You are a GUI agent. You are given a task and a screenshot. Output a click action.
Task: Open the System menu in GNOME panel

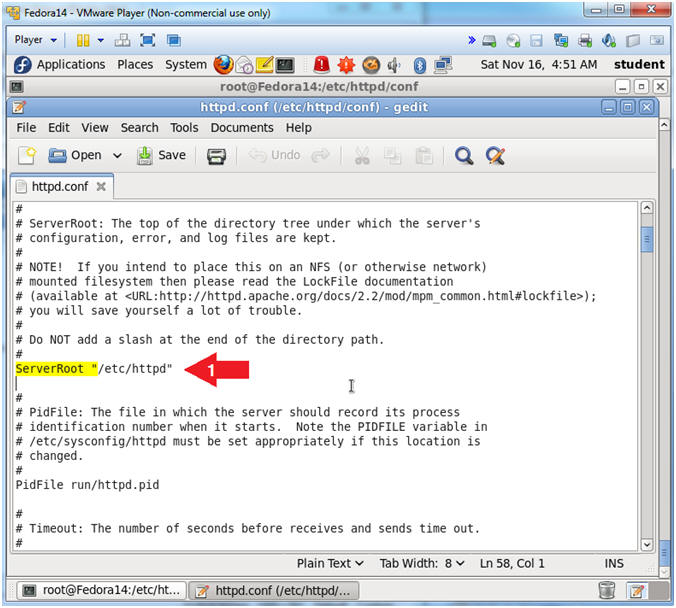(186, 65)
